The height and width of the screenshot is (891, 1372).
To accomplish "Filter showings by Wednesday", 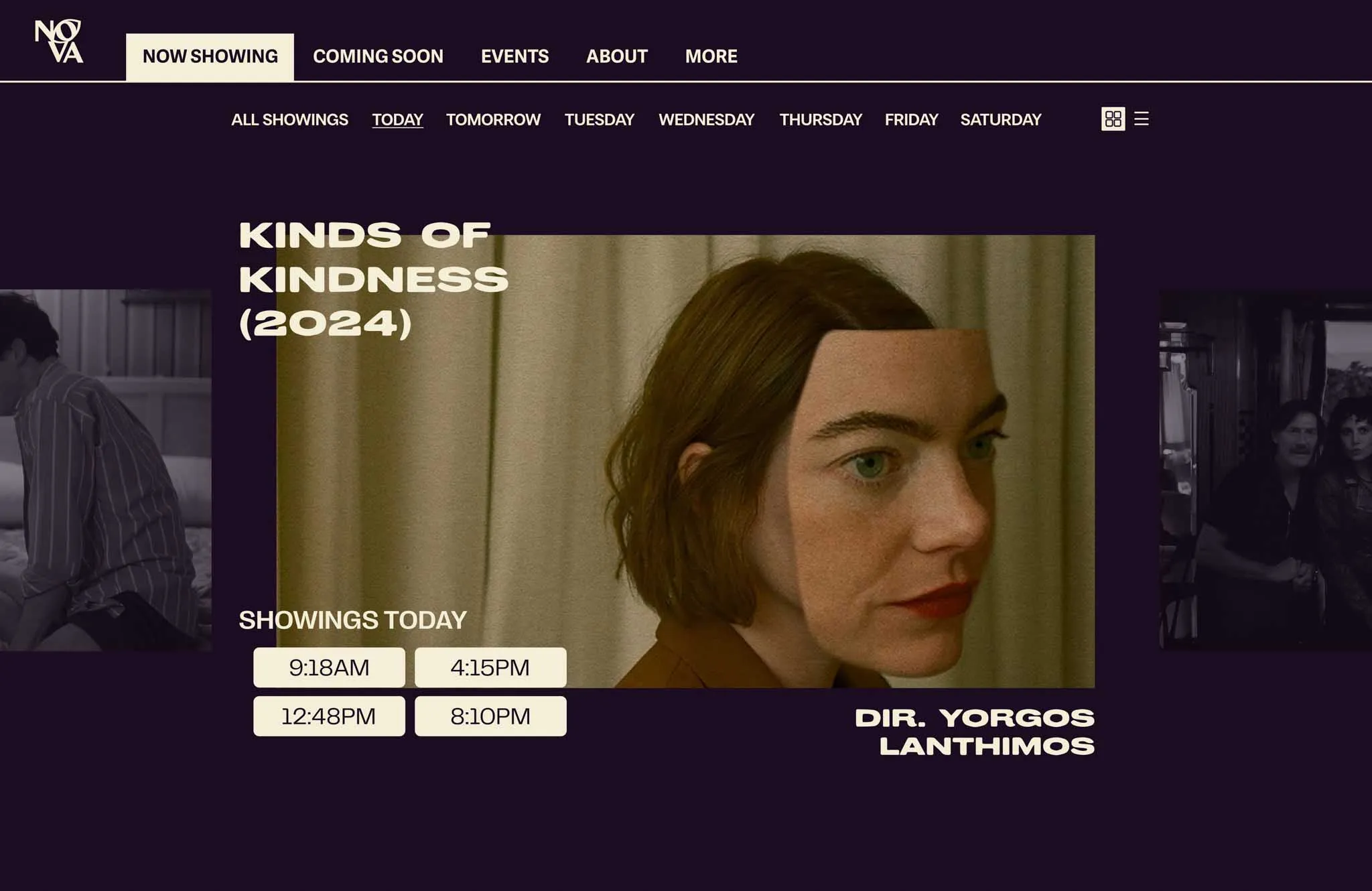I will (x=706, y=120).
